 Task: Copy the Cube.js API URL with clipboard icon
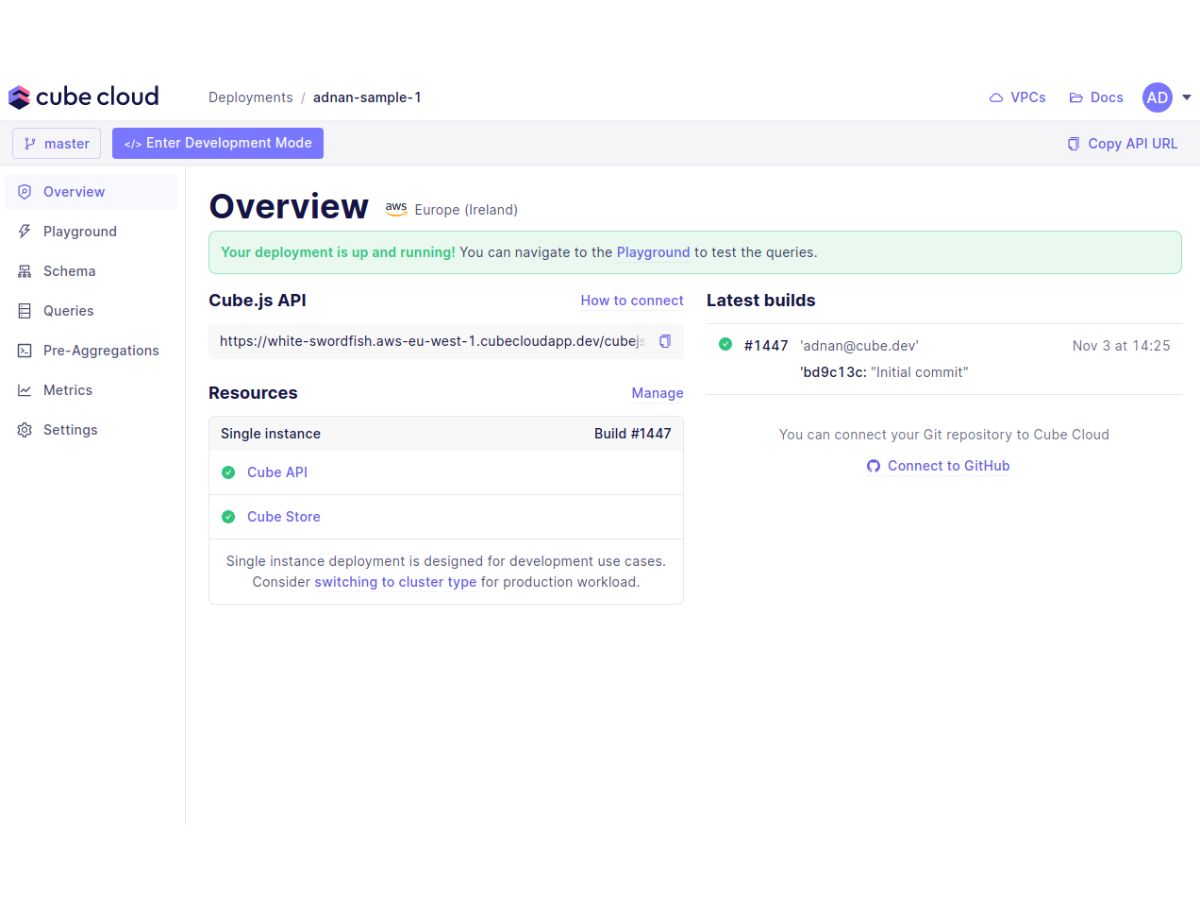pos(665,341)
